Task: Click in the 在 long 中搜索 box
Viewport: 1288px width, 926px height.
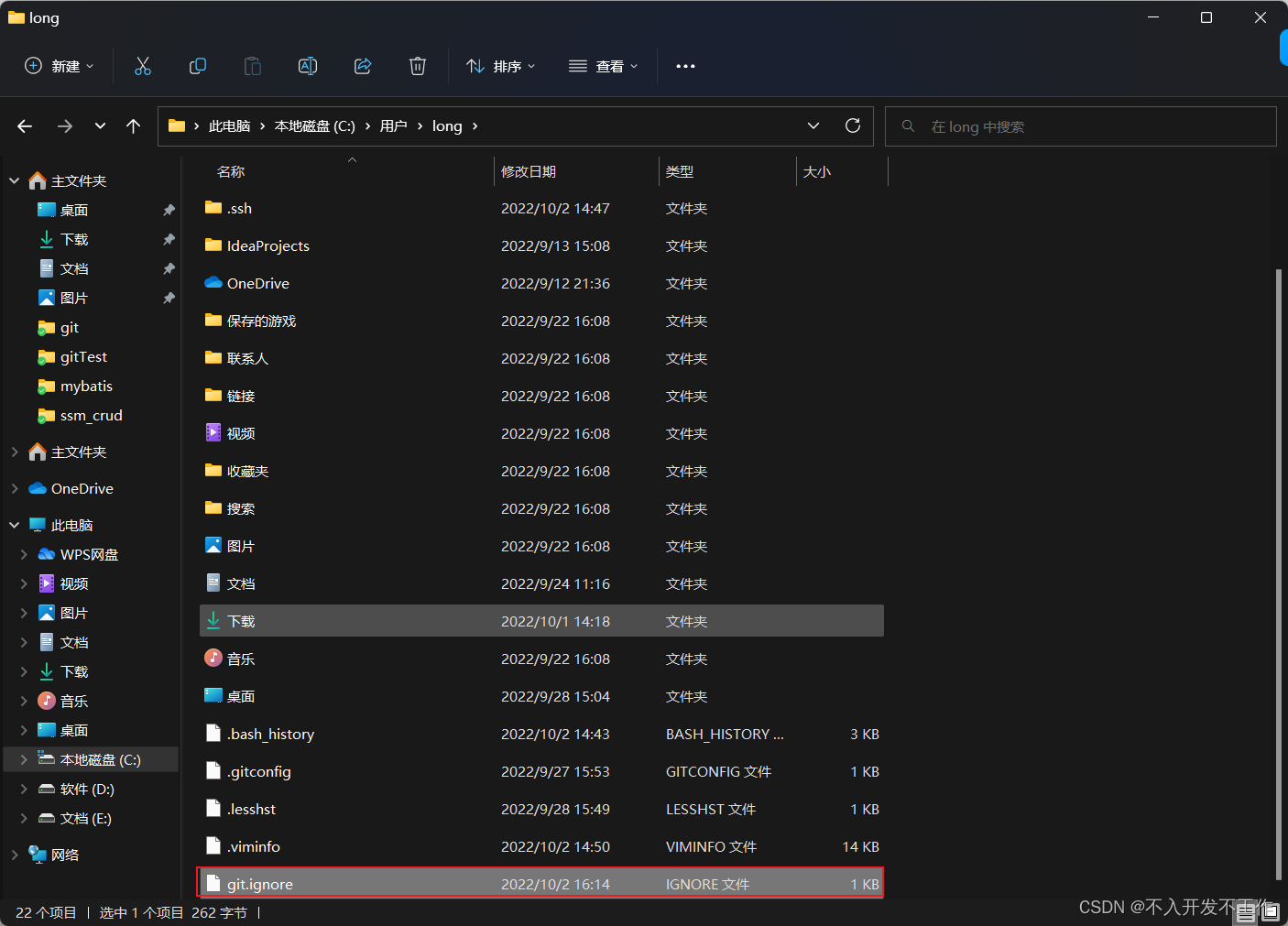Action: 1081,126
